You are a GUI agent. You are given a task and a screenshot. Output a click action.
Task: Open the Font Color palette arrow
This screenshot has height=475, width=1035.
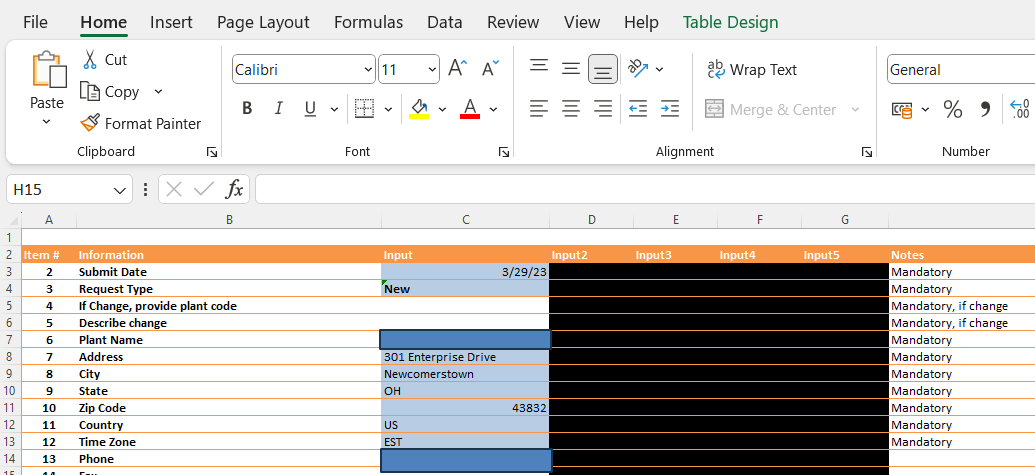(x=493, y=110)
